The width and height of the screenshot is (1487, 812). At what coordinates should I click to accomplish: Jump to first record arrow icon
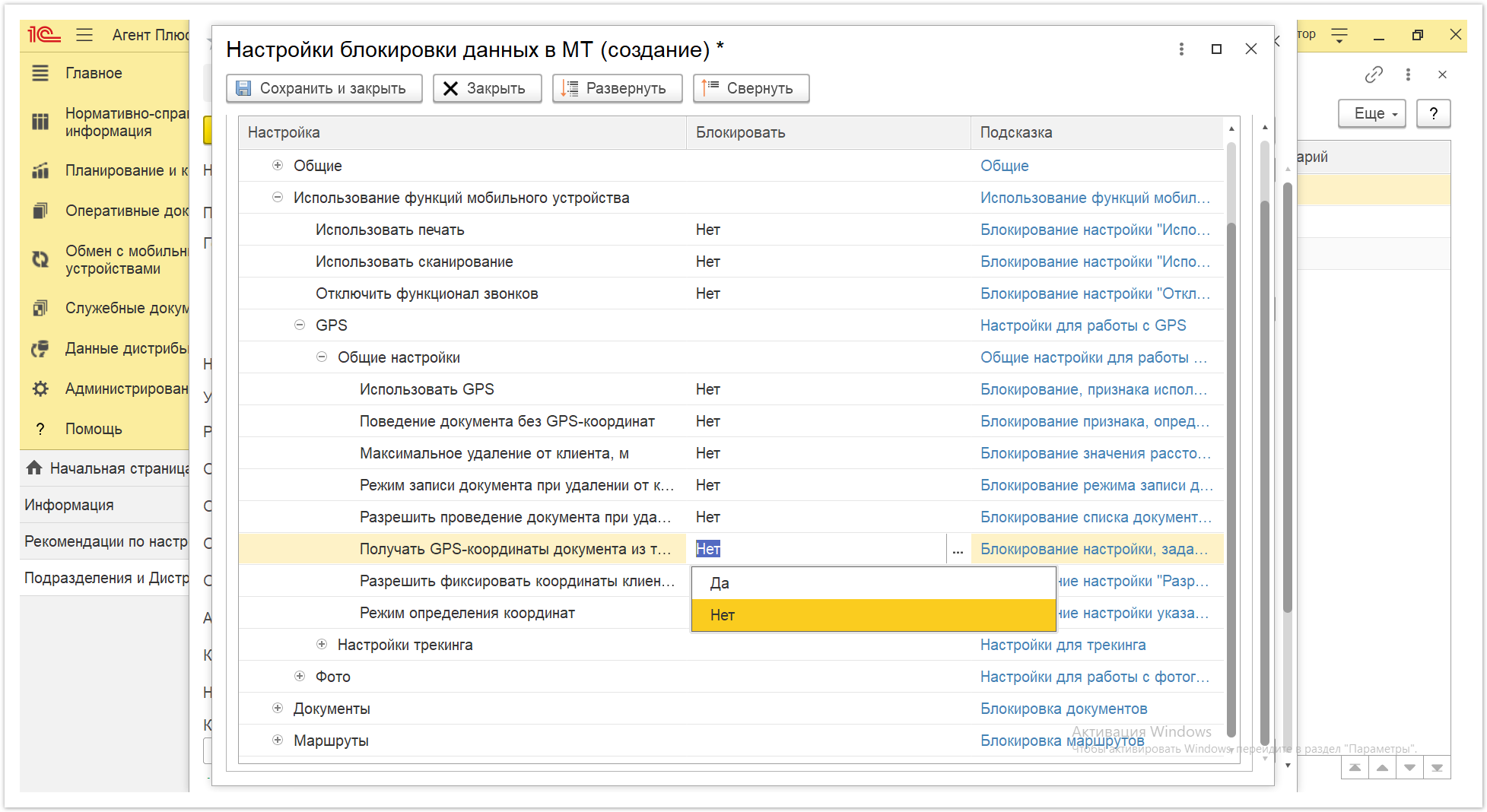click(1355, 768)
